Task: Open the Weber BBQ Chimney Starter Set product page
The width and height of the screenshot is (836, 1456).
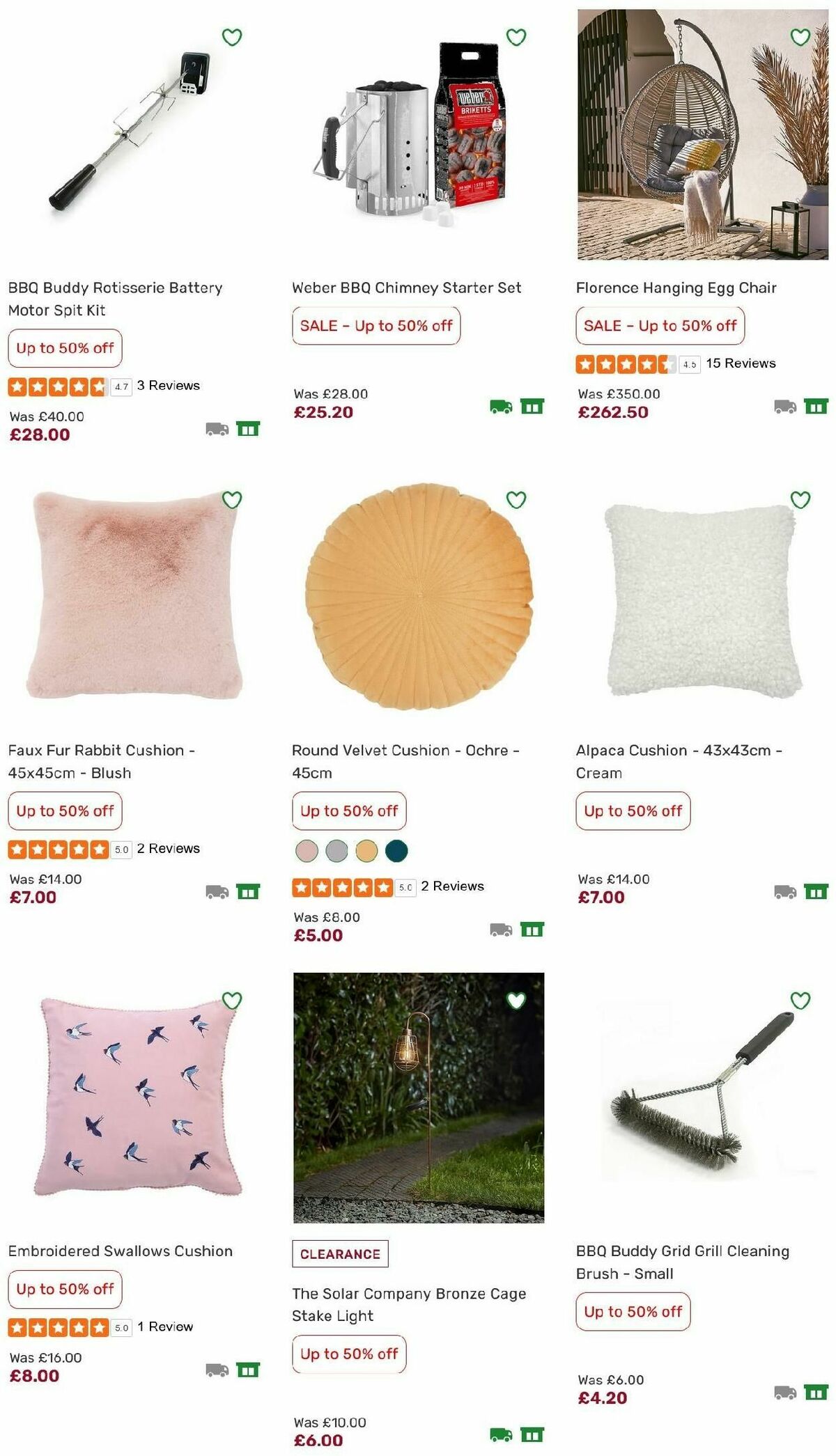Action: 406,286
